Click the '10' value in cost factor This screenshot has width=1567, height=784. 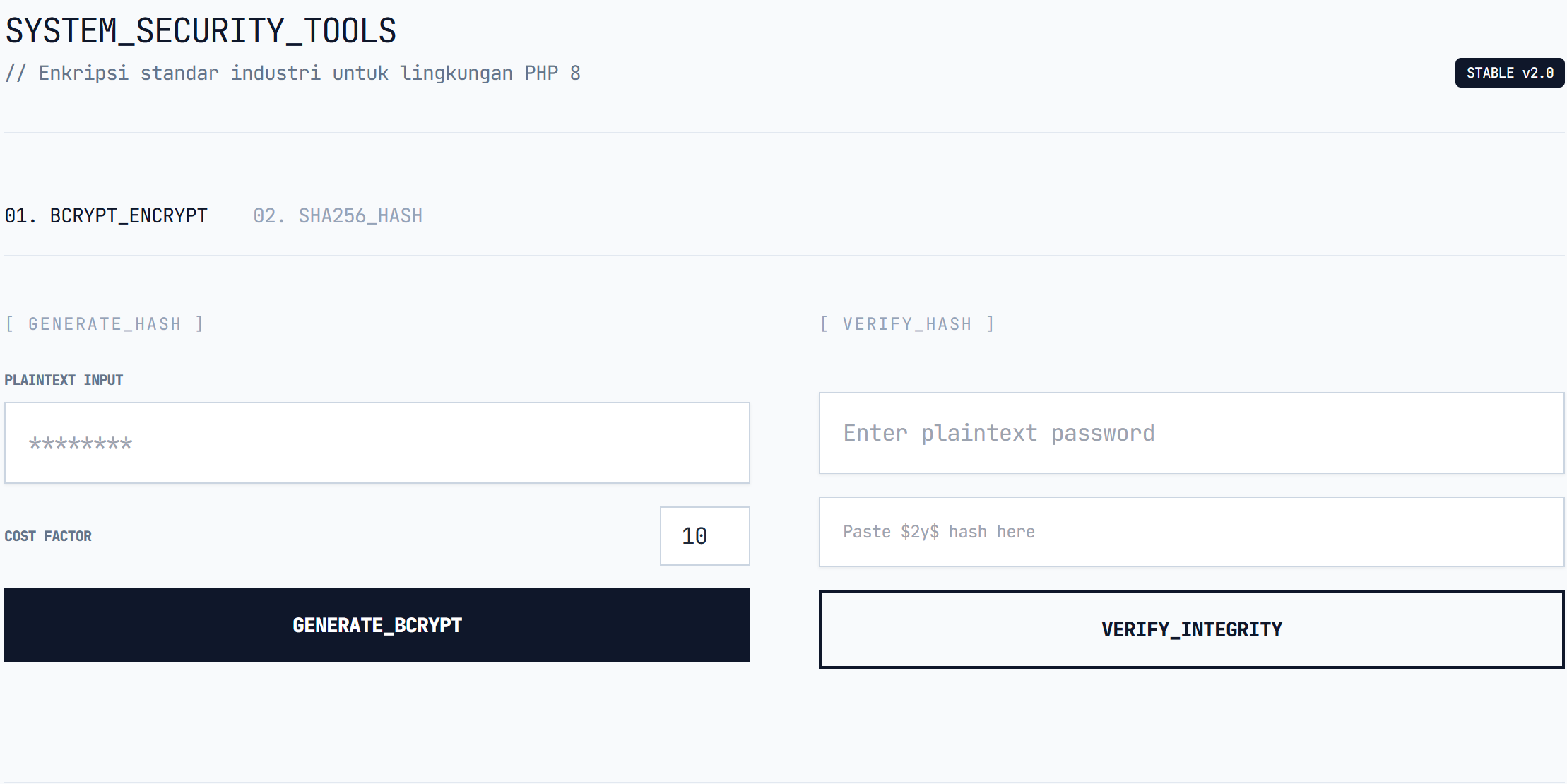pyautogui.click(x=694, y=536)
